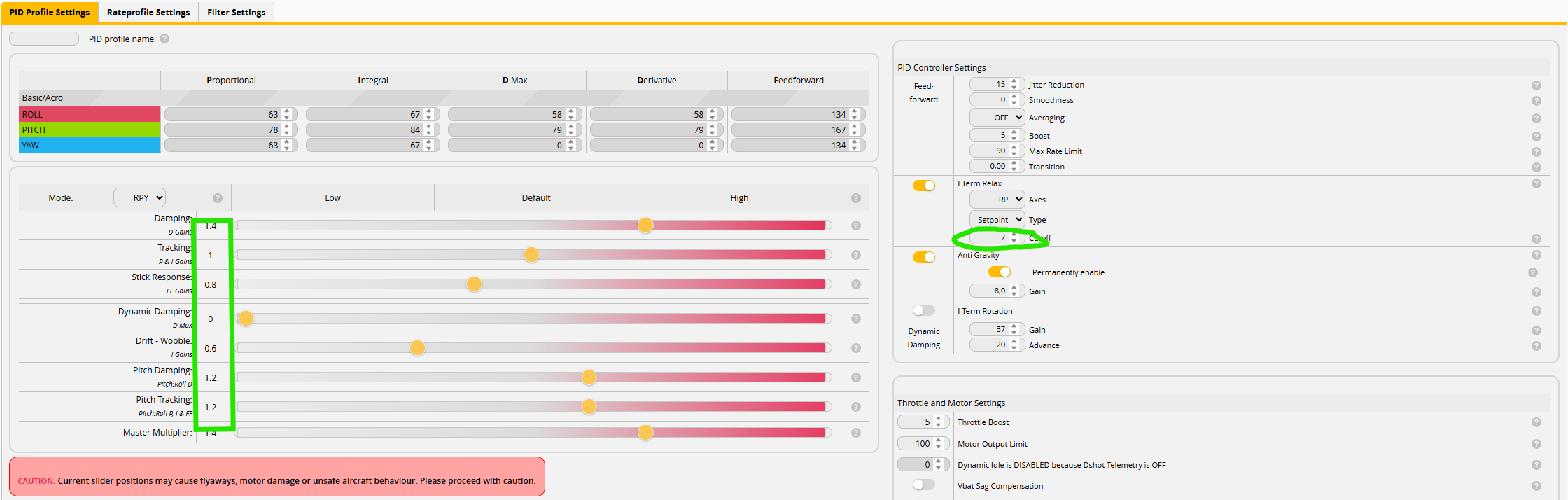
Task: Open the feedforward Averaging dropdown
Action: pos(997,118)
